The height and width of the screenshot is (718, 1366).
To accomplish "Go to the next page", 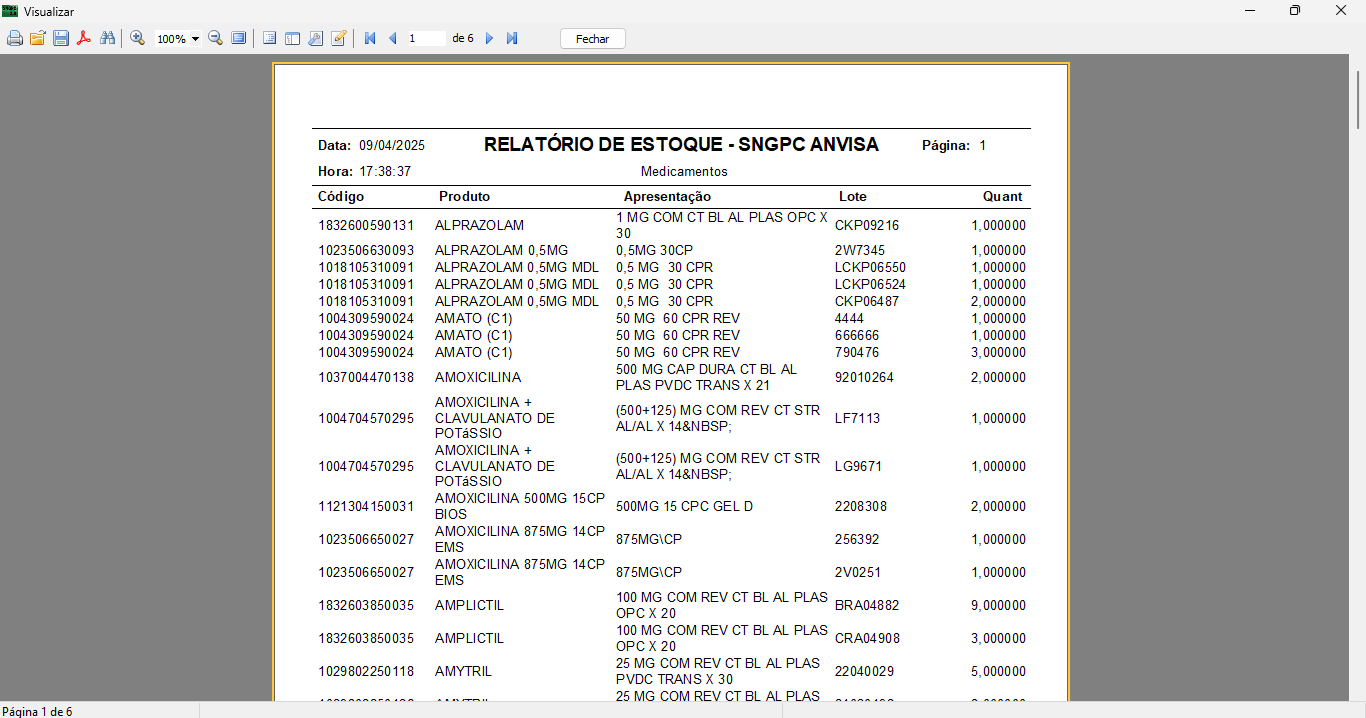I will [x=489, y=39].
